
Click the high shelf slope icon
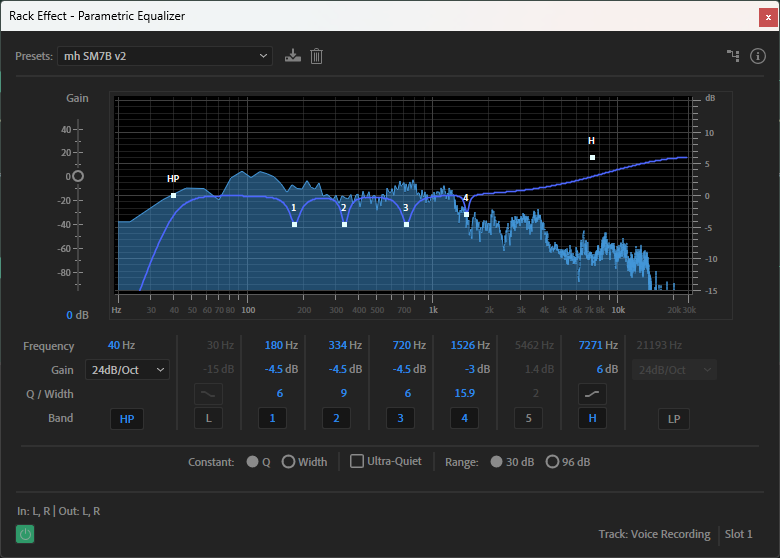[x=592, y=394]
